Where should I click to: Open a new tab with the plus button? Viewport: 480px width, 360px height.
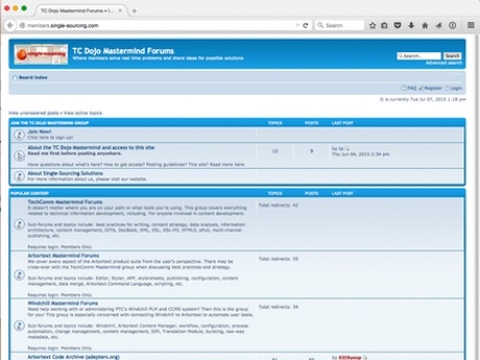(134, 11)
